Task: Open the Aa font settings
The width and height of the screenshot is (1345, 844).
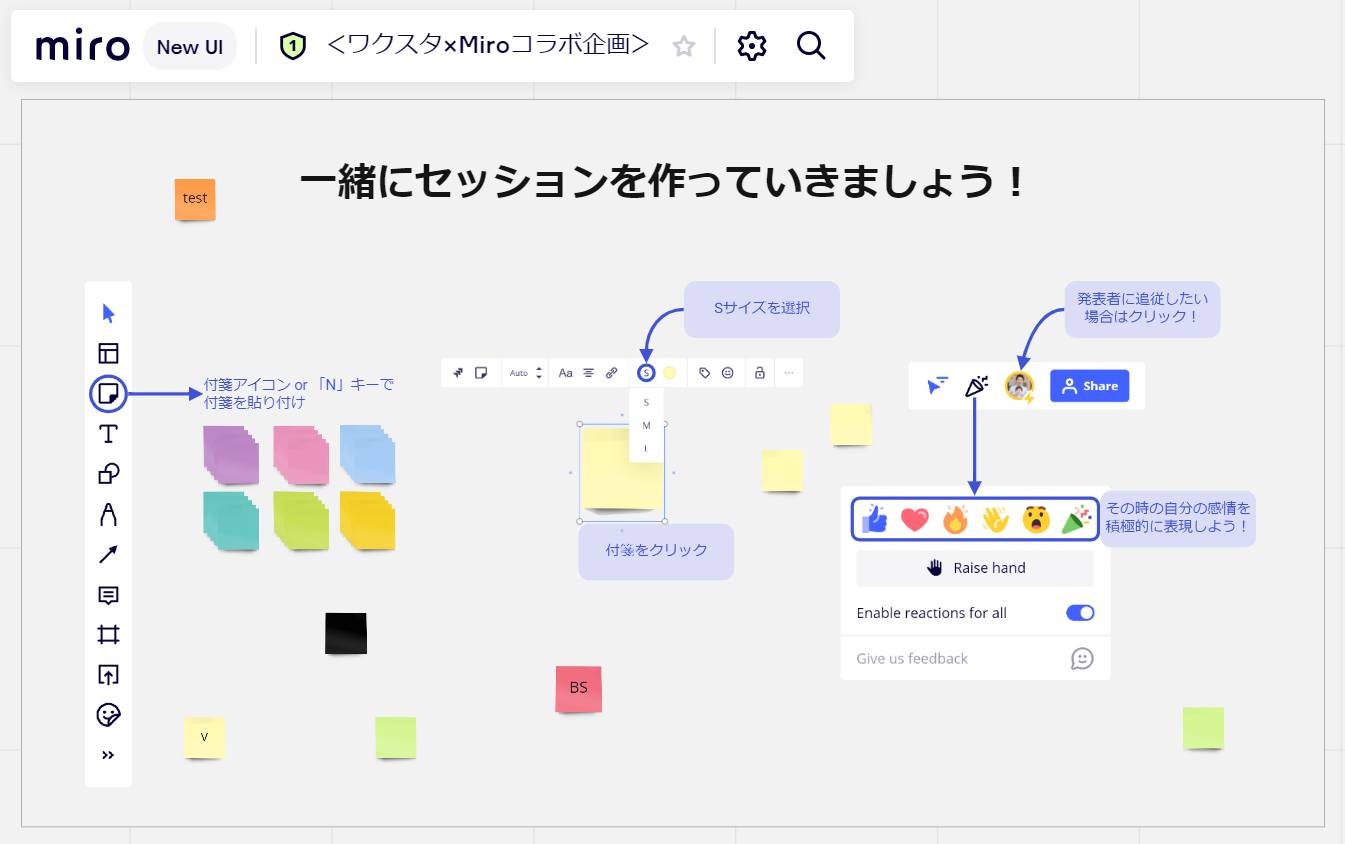Action: click(565, 373)
